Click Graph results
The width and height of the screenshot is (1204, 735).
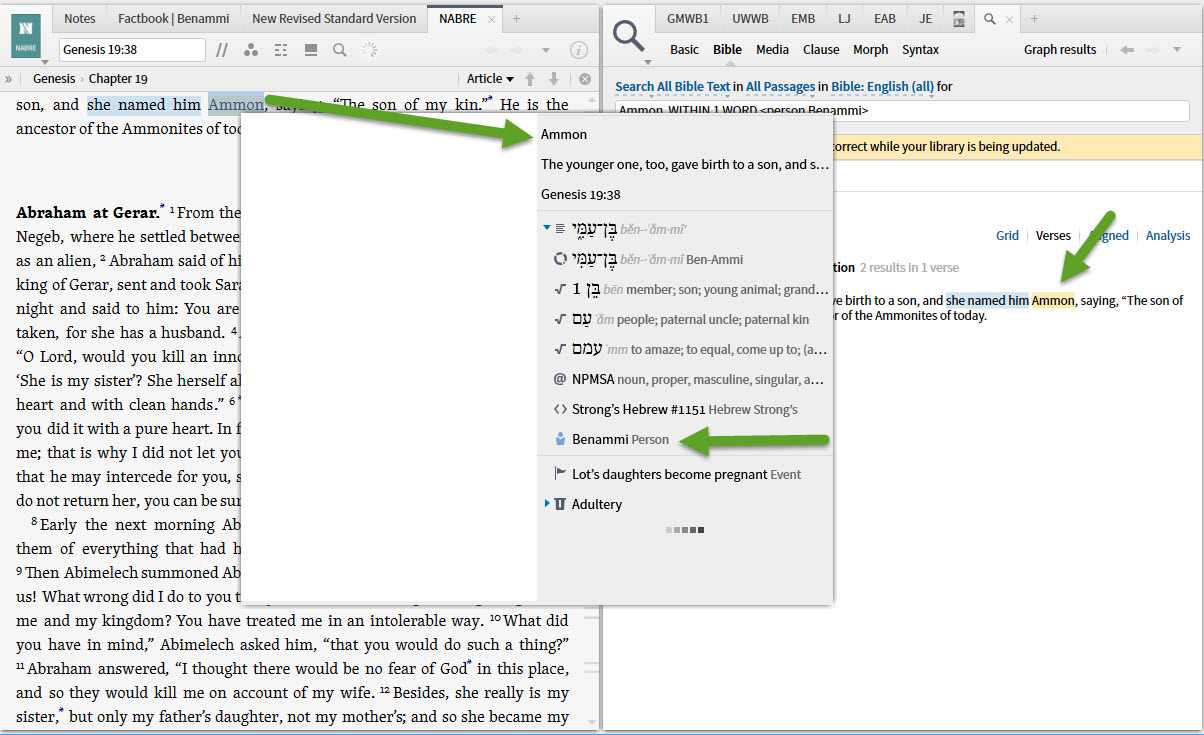pos(1060,50)
